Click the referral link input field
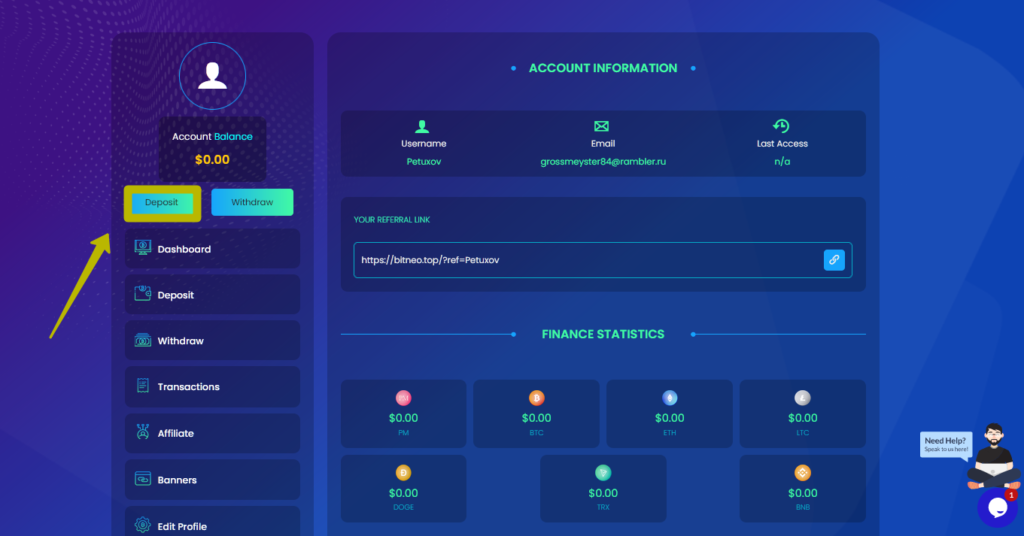1024x536 pixels. tap(603, 260)
